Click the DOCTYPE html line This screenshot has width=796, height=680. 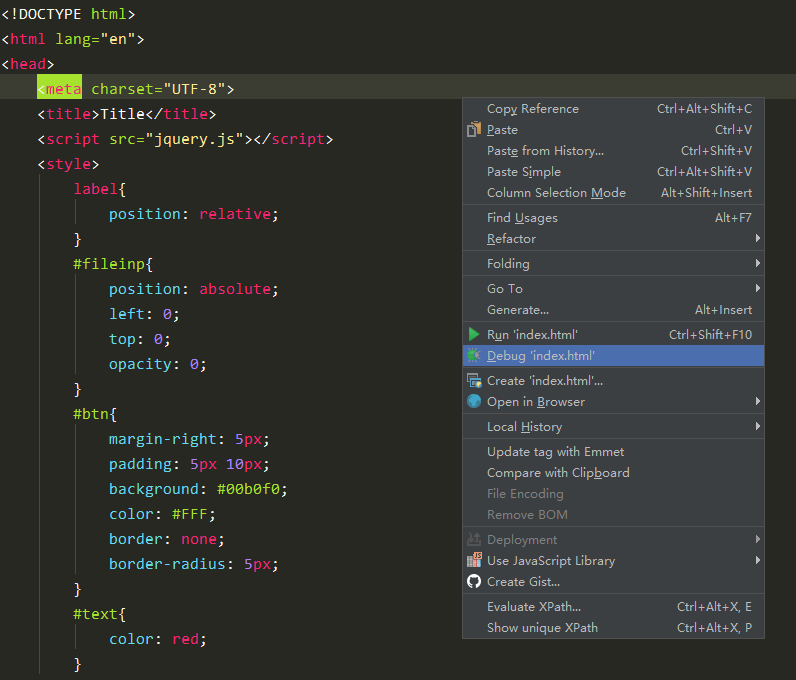tap(68, 14)
